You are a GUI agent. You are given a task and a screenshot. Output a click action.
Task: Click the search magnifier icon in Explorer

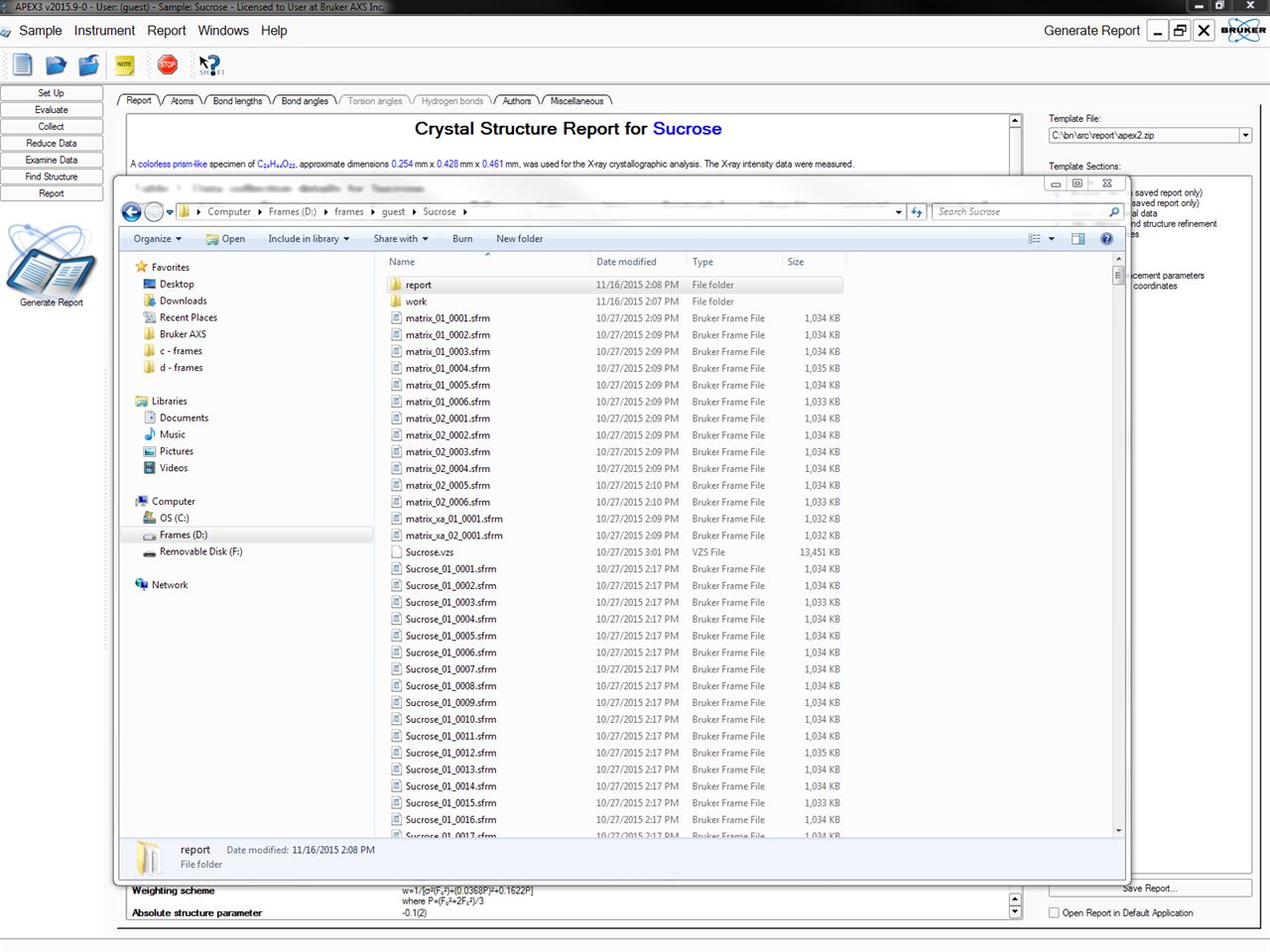point(1114,211)
